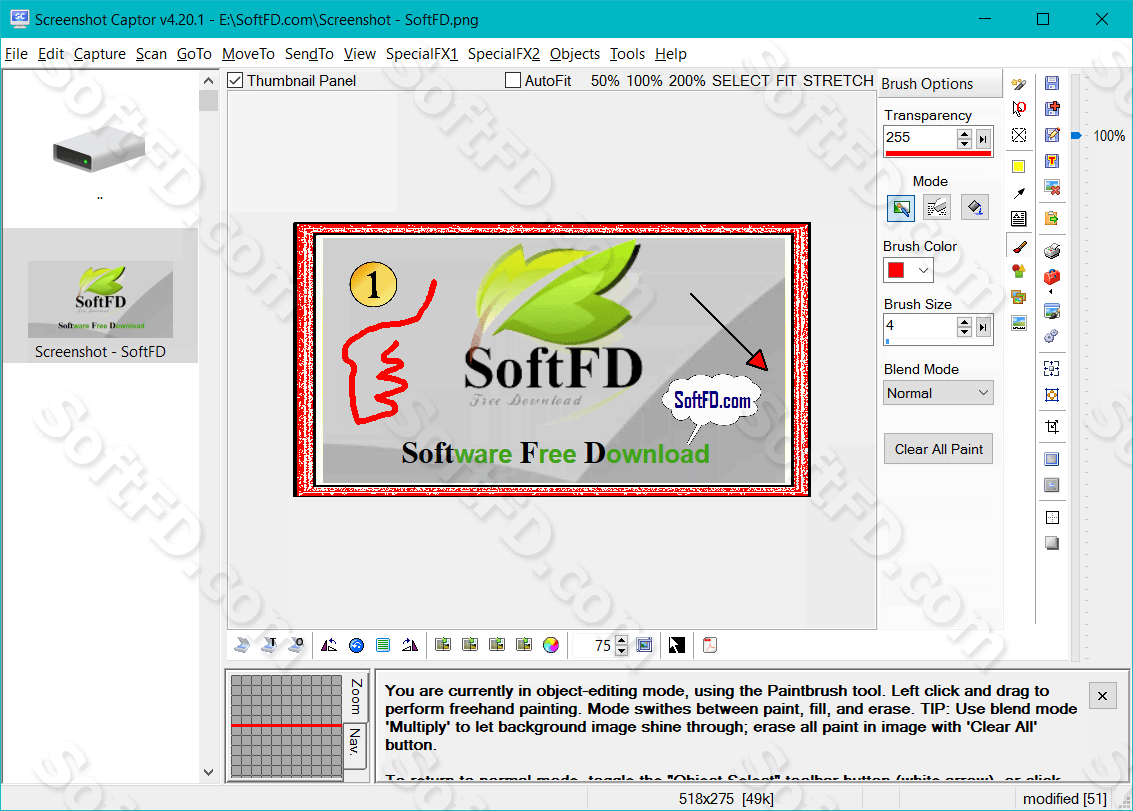Screen dimensions: 1133x811
Task: Open the Blend Mode Normal dropdown
Action: pos(939,393)
